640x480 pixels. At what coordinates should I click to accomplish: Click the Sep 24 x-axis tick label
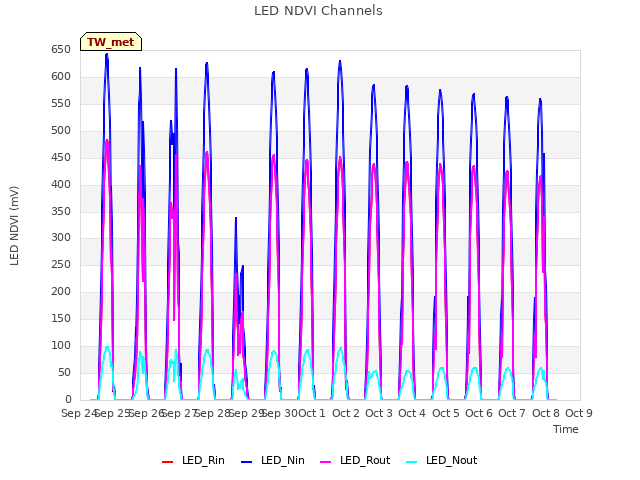coord(79,413)
